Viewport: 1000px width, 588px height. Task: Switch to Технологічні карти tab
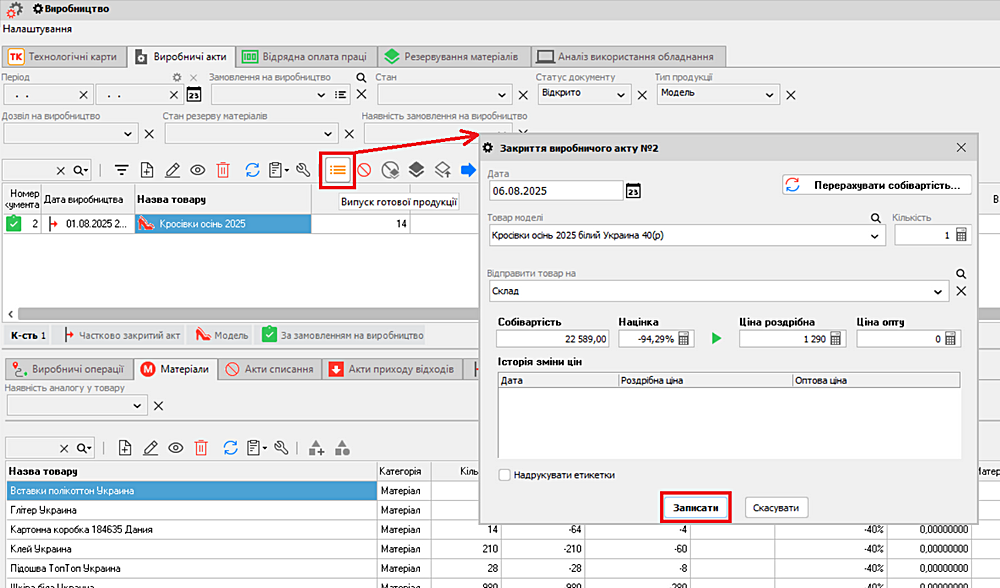64,56
